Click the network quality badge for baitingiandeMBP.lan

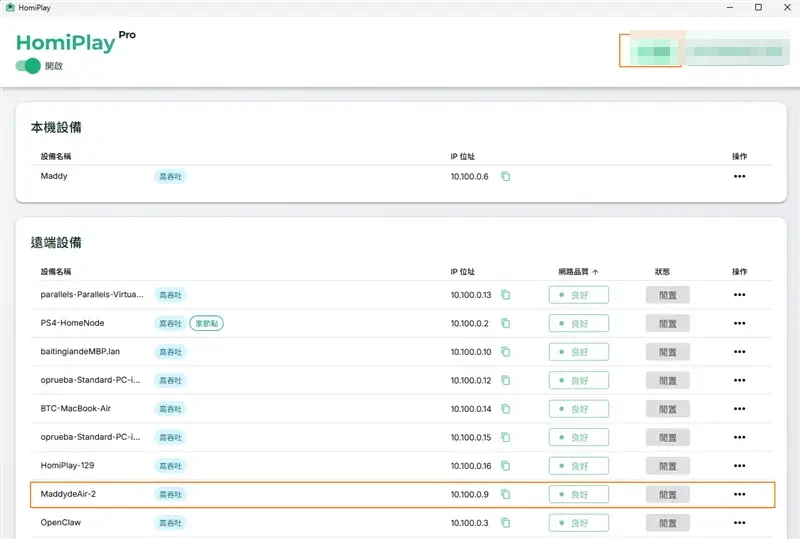[579, 352]
